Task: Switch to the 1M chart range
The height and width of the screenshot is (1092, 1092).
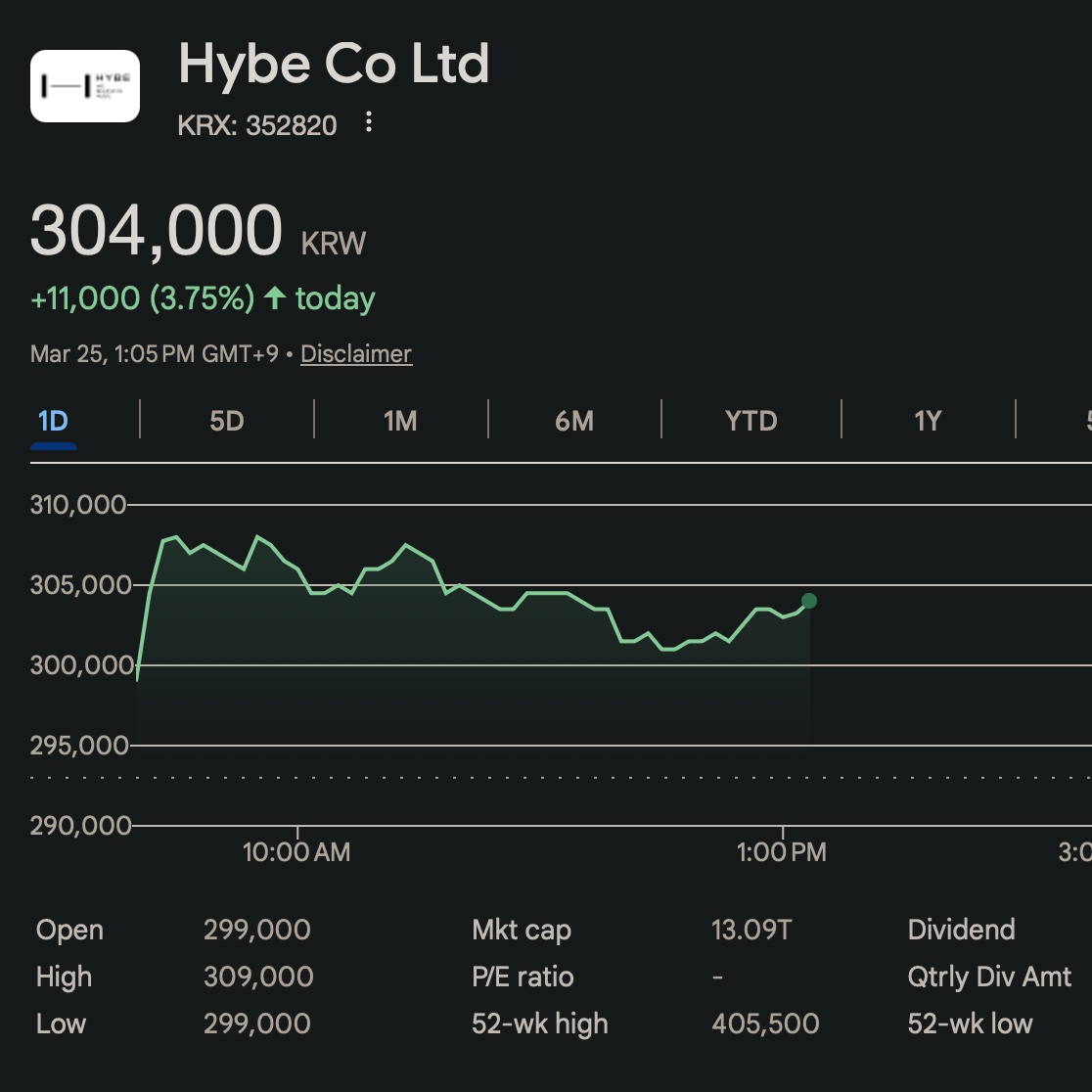Action: point(400,421)
